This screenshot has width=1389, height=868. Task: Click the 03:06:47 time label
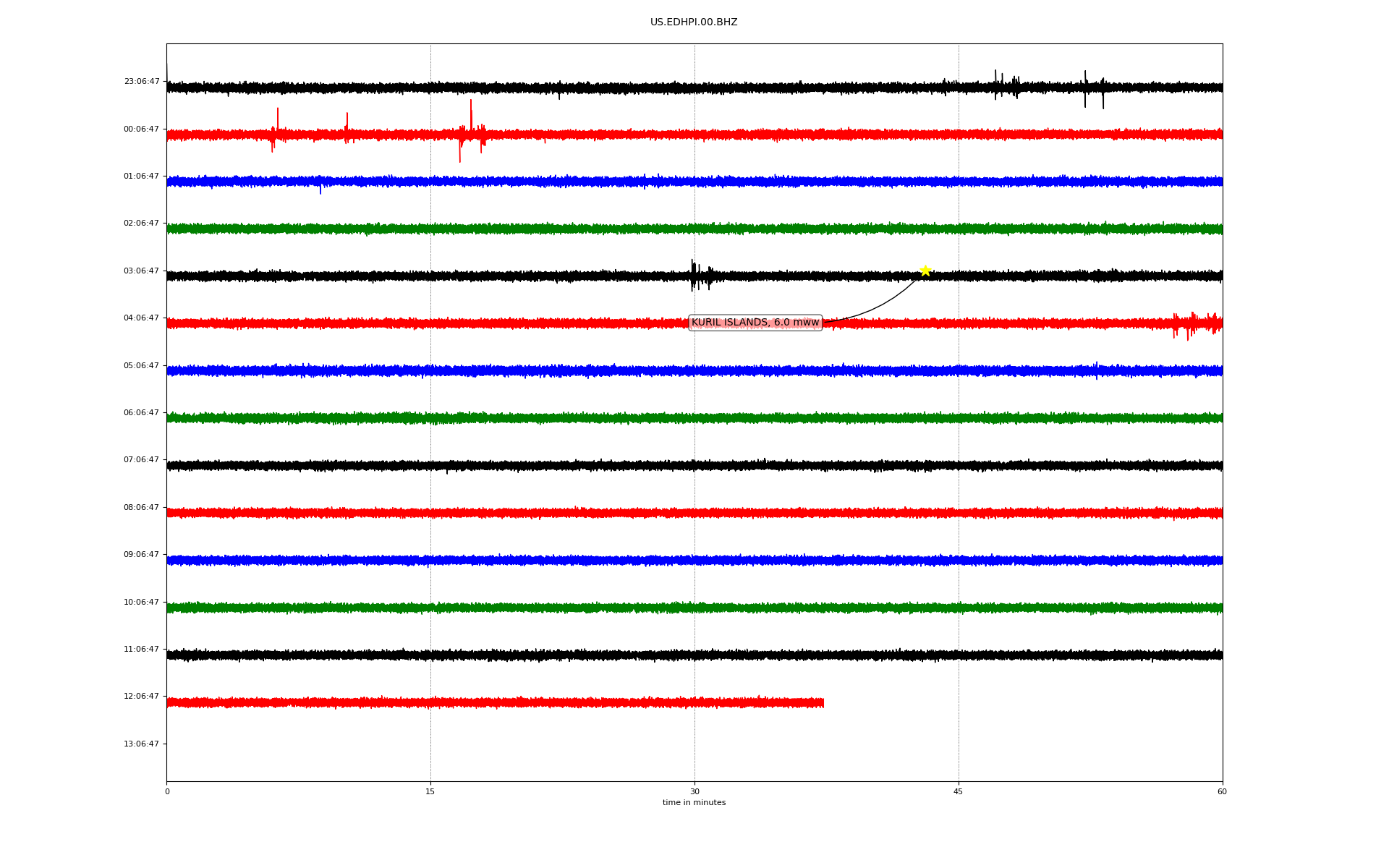click(x=142, y=271)
